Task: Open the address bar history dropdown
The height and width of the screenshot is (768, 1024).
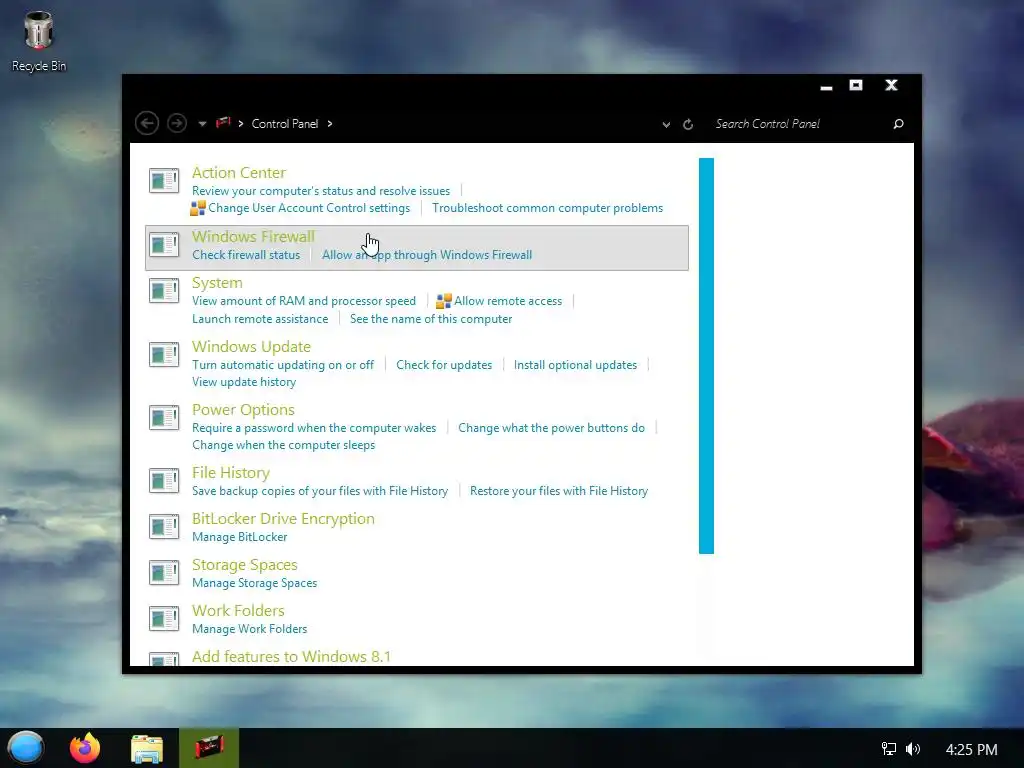Action: point(666,124)
